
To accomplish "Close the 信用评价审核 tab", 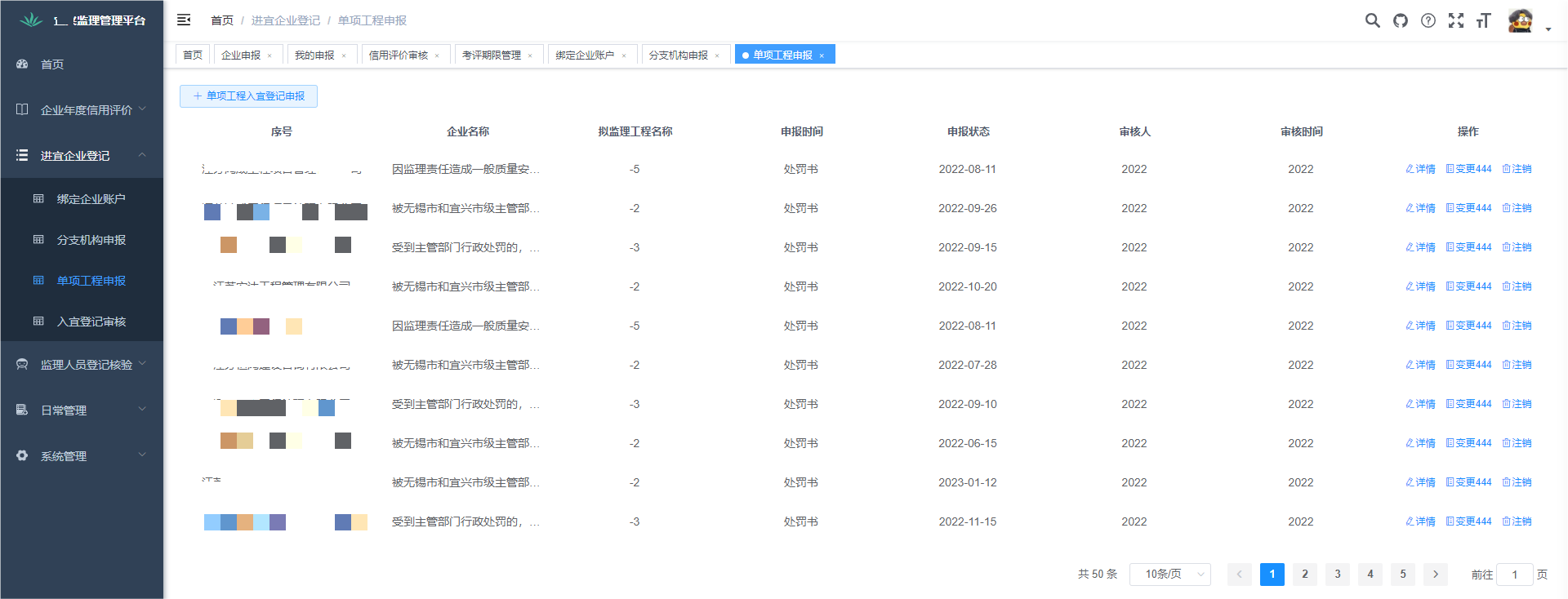I will [438, 55].
